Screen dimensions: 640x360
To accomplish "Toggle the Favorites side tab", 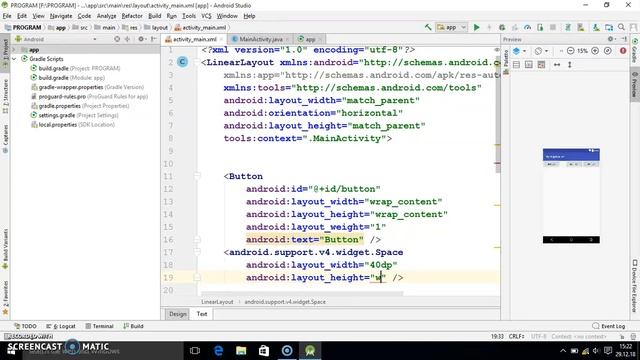I will 5,298.
